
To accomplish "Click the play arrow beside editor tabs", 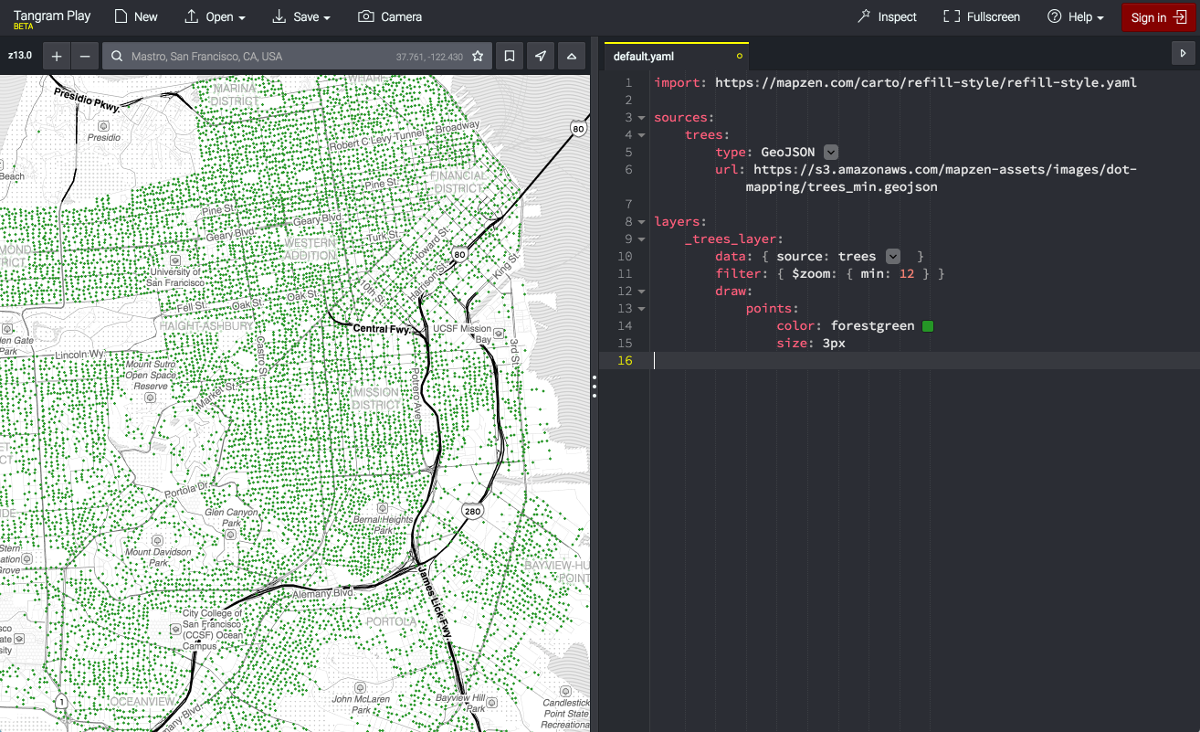I will pos(1184,53).
